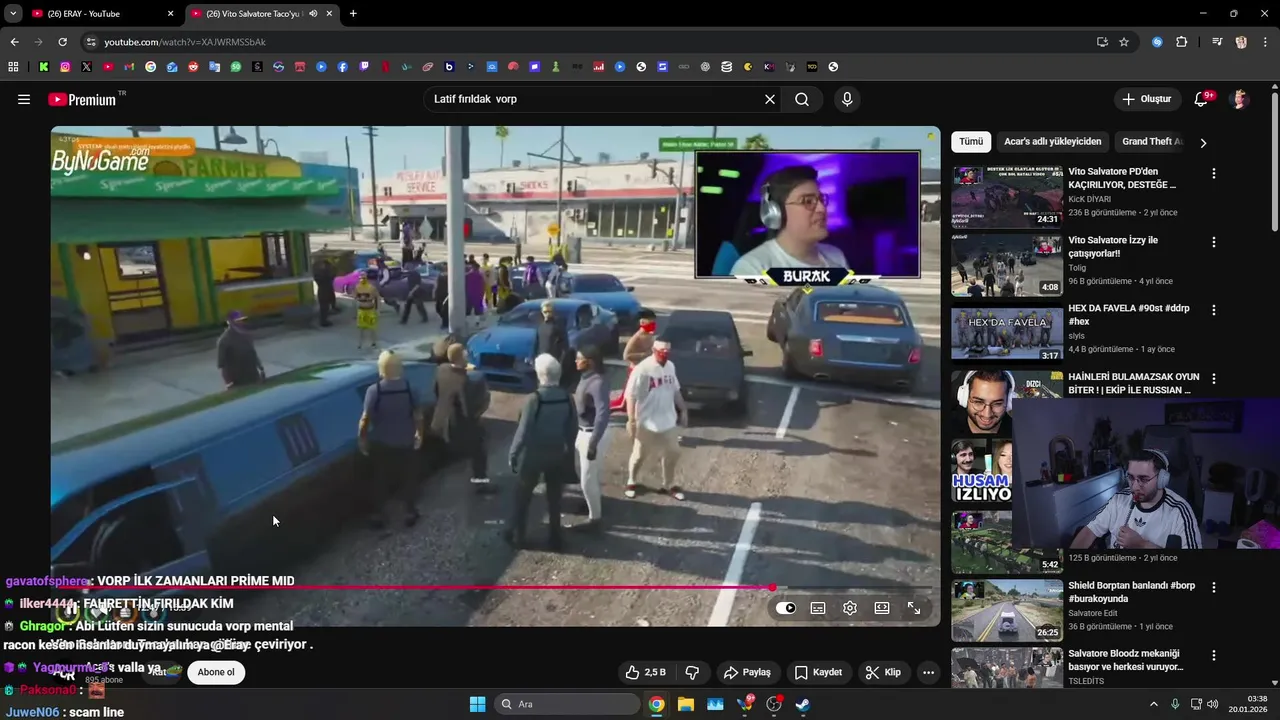Seek the video using the red progress bar
The image size is (1280, 720).
click(x=495, y=588)
